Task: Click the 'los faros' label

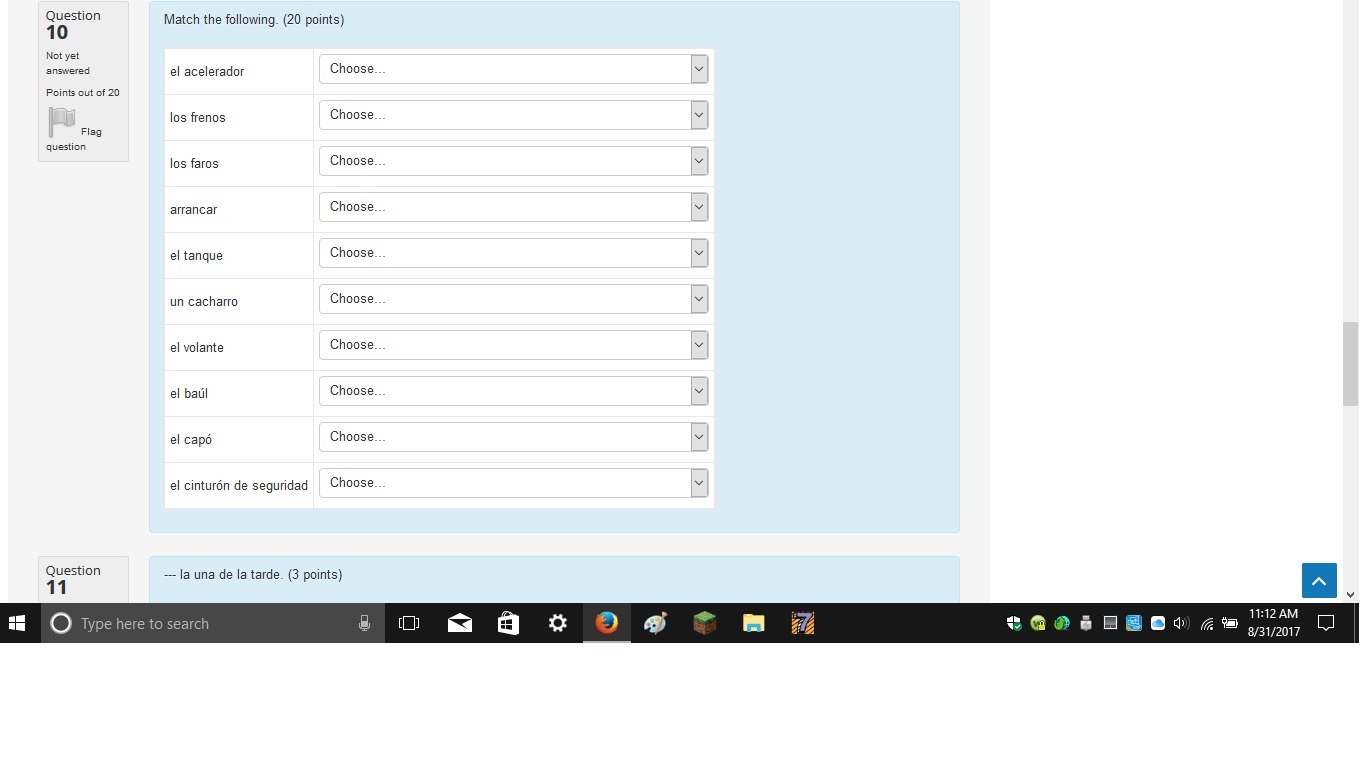Action: [x=194, y=164]
